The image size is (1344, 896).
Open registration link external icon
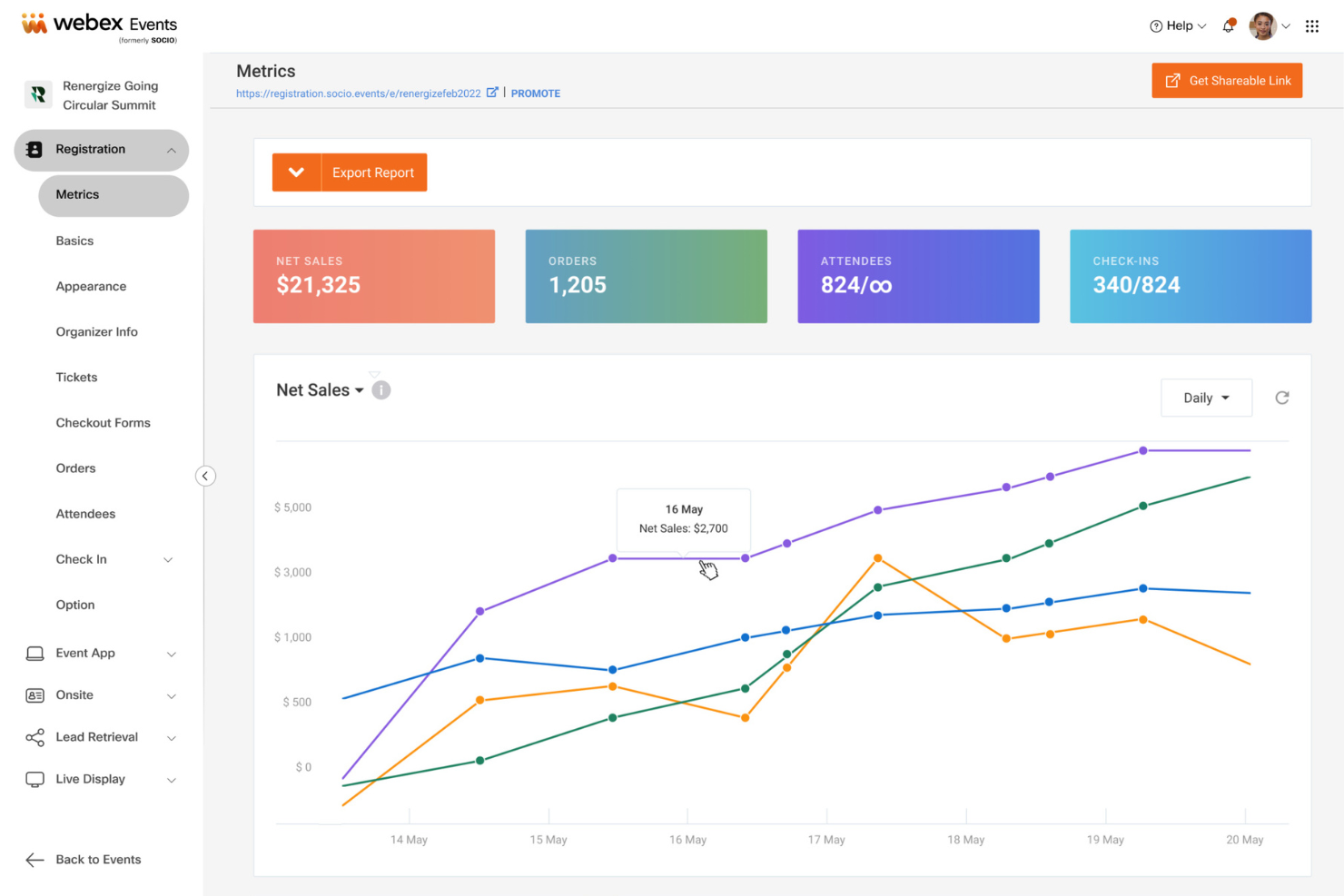(x=492, y=93)
